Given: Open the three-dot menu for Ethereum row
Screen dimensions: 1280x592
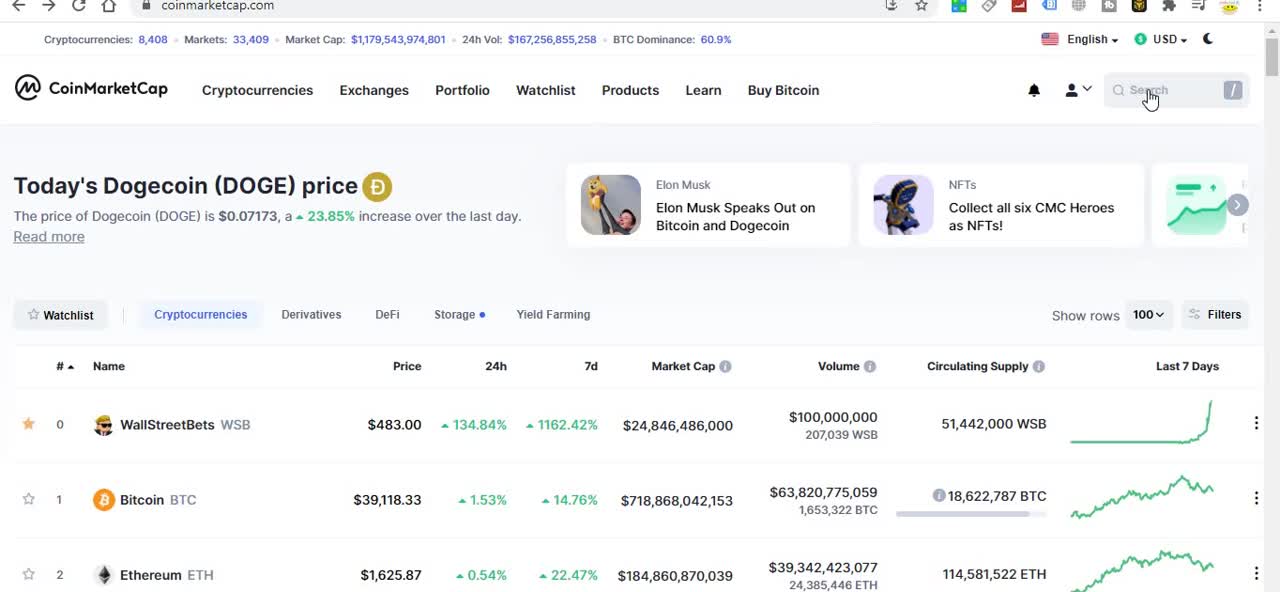Looking at the screenshot, I should (1256, 573).
